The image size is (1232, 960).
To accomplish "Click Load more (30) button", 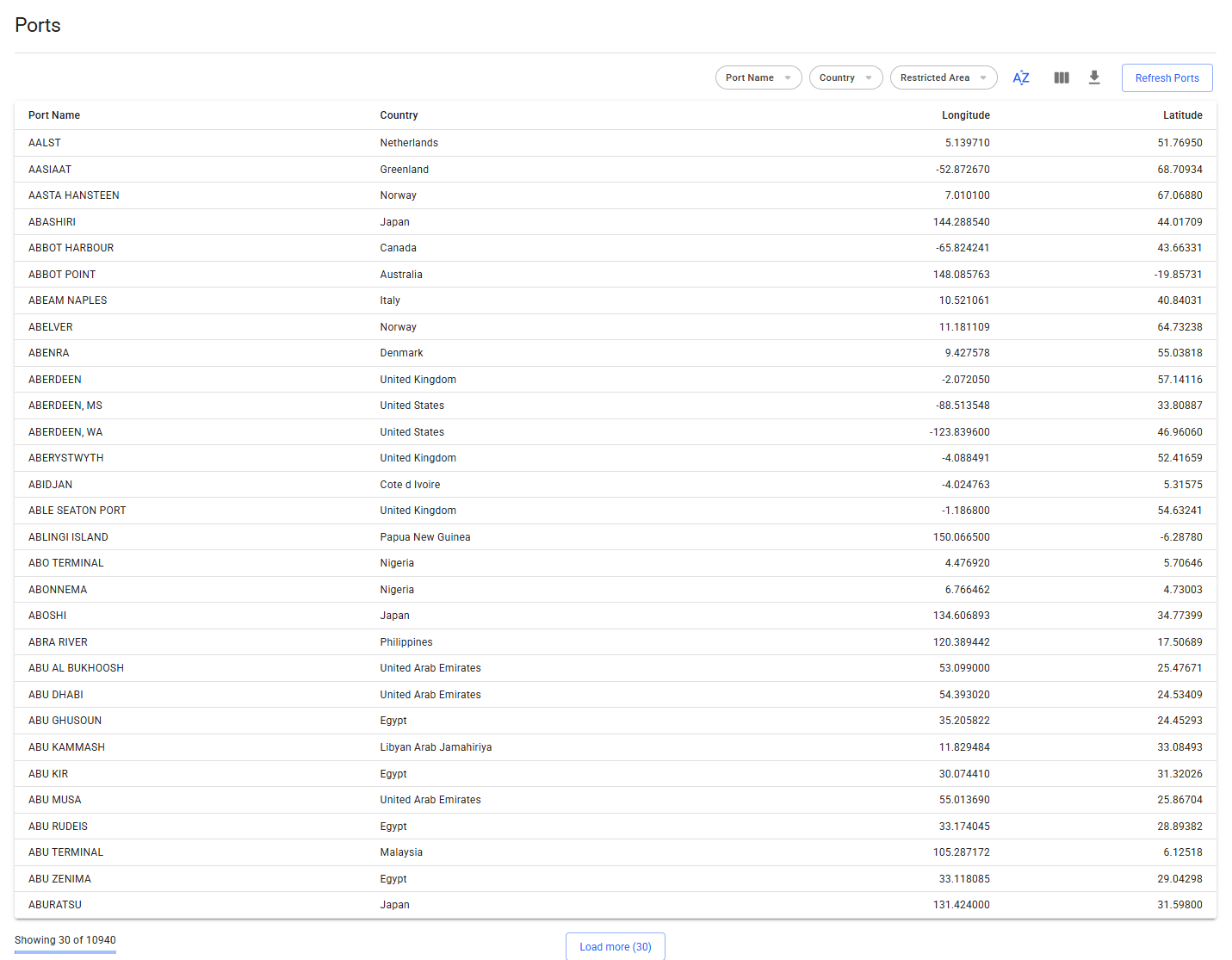I will (x=615, y=946).
